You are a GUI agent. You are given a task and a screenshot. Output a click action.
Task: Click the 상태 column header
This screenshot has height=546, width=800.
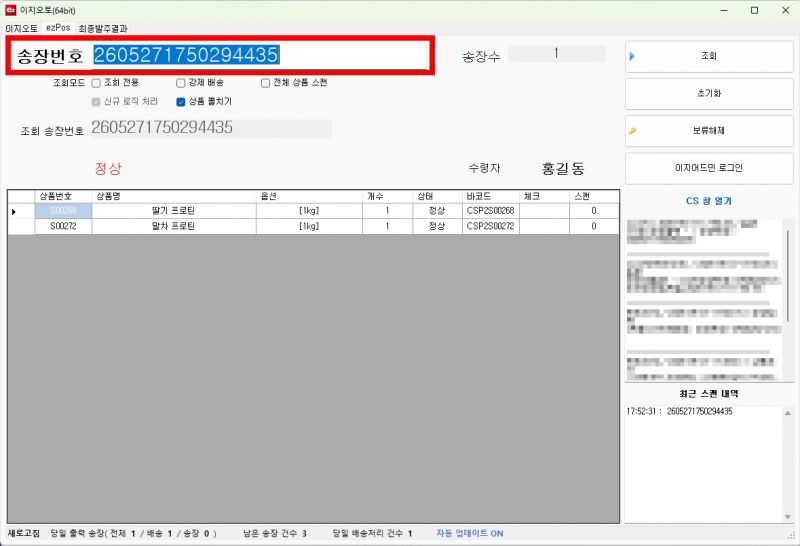point(437,196)
